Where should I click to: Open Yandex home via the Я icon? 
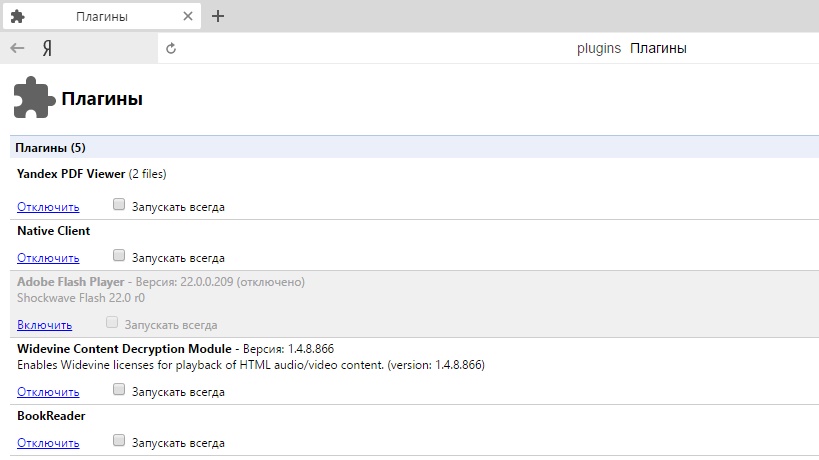pos(47,49)
